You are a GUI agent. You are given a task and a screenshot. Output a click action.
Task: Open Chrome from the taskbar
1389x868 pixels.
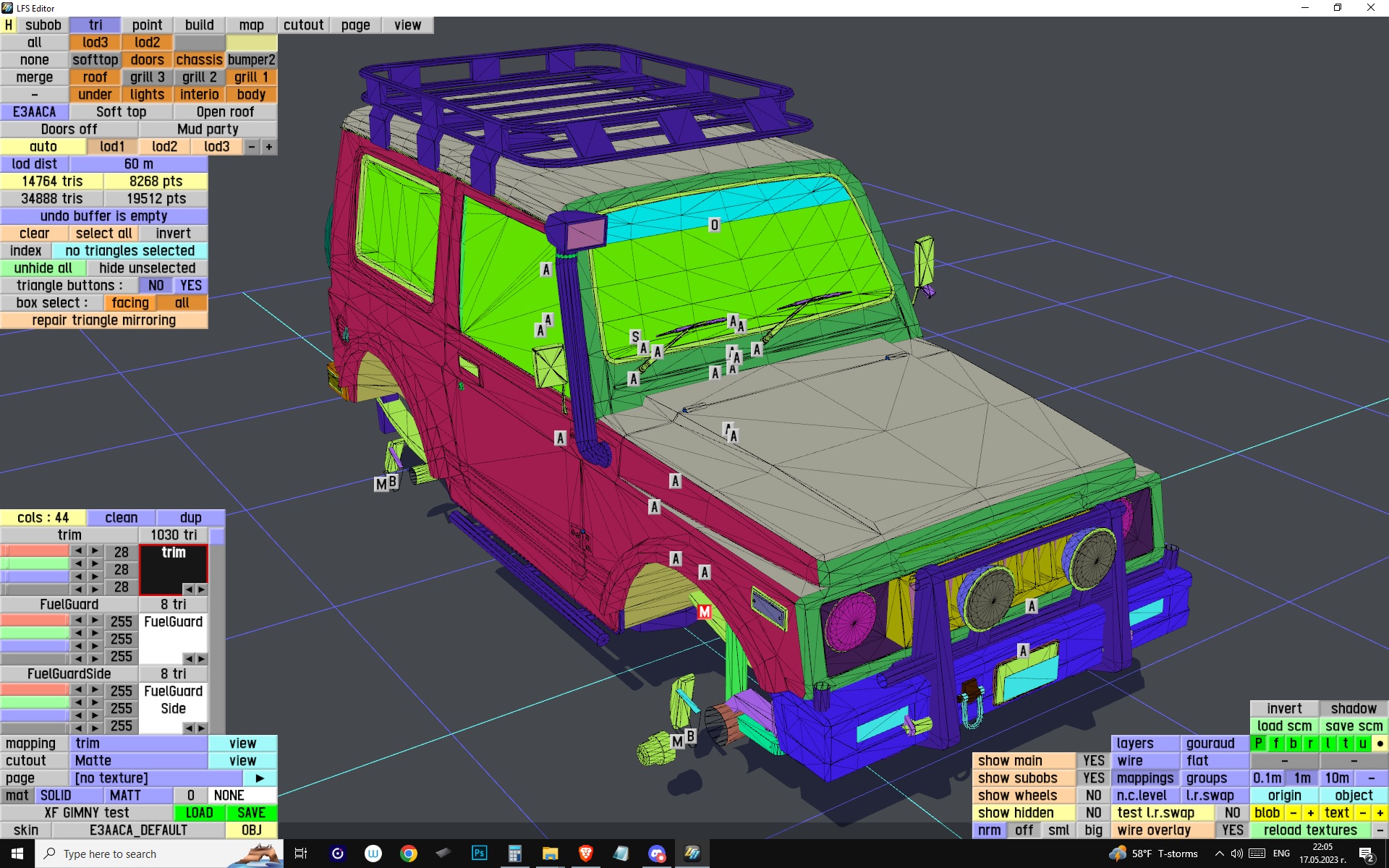(x=409, y=854)
